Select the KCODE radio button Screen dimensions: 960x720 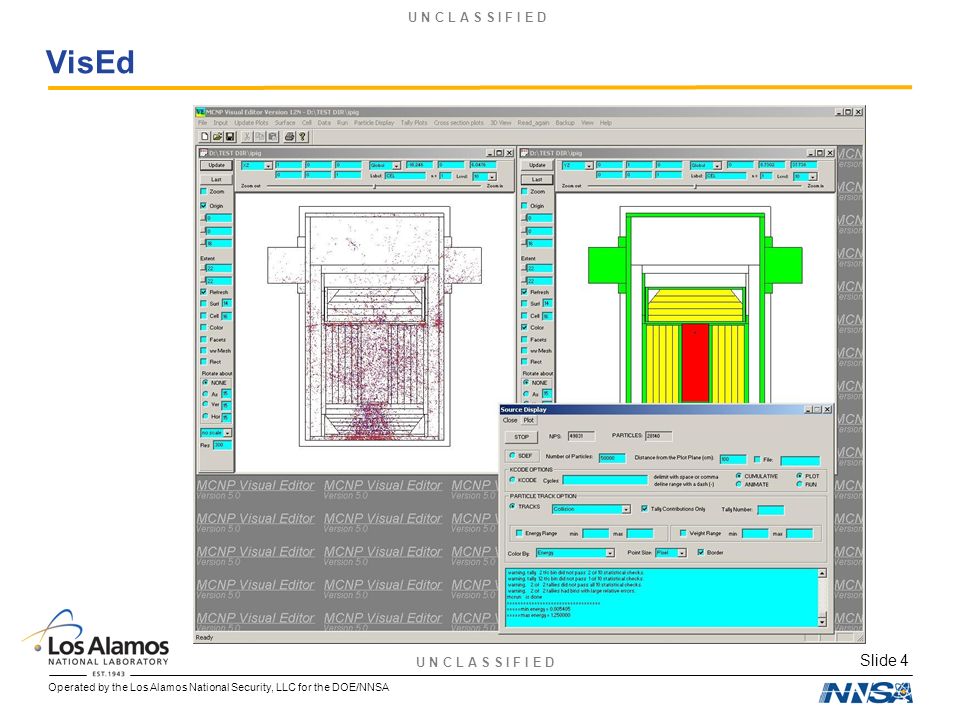(512, 480)
